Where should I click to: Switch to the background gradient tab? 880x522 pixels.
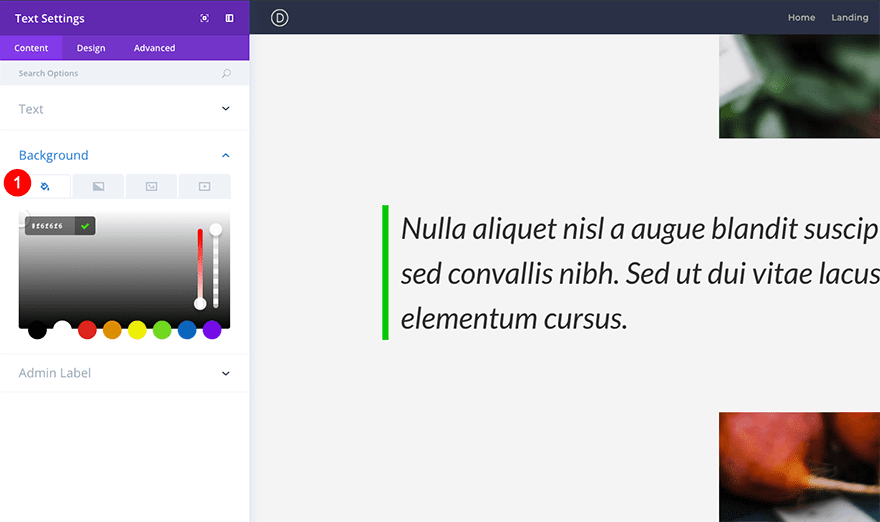pos(98,186)
